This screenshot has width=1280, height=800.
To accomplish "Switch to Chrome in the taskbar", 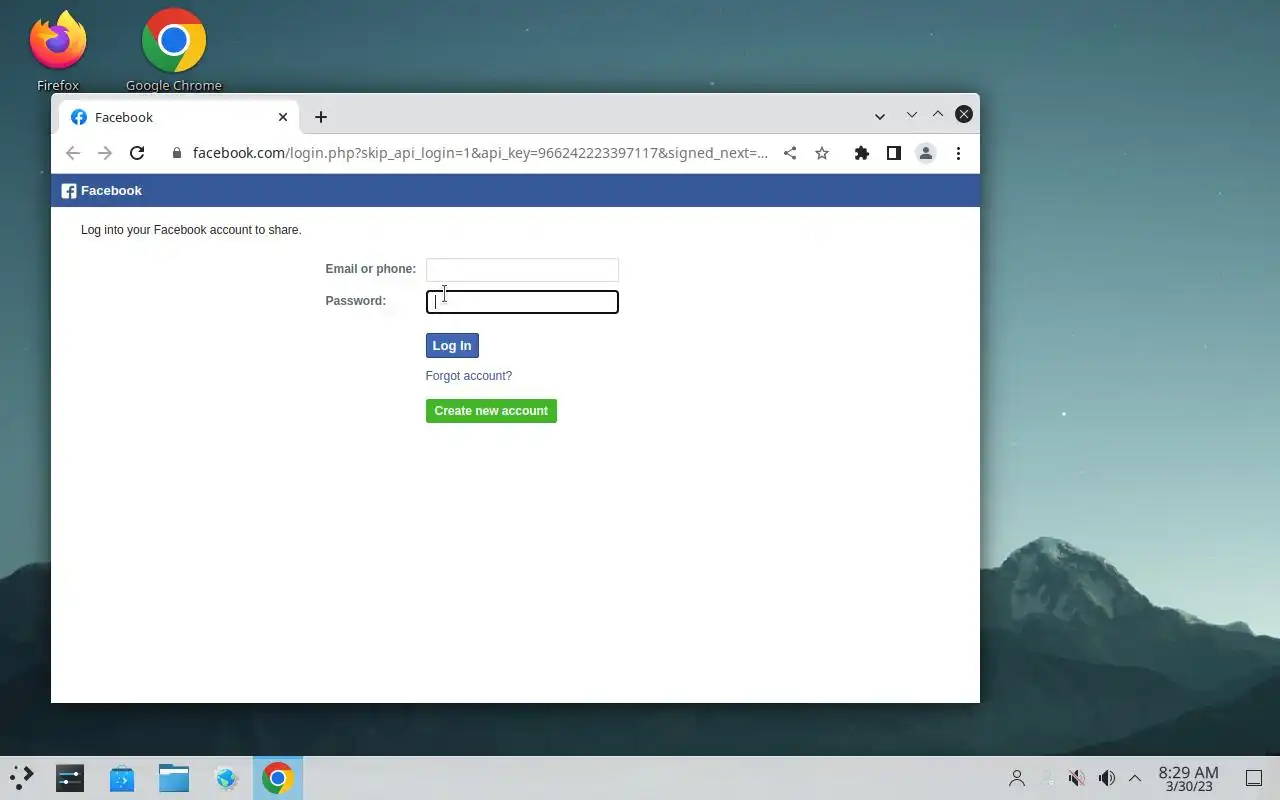I will click(x=278, y=778).
